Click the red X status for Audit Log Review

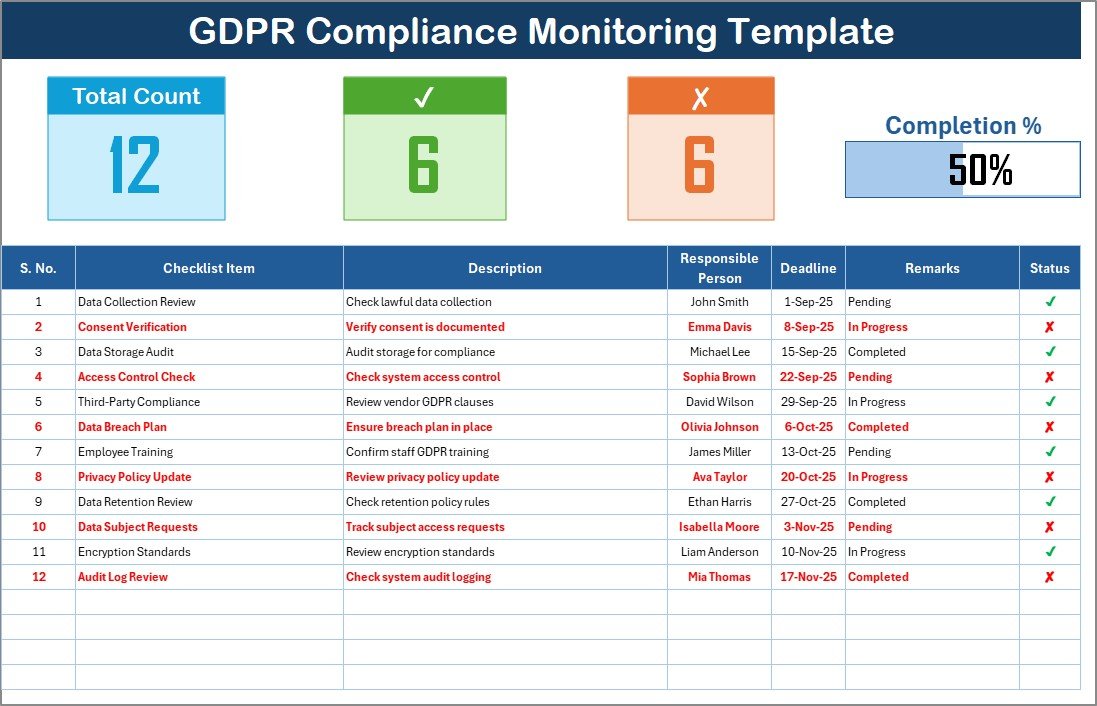pyautogui.click(x=1049, y=577)
